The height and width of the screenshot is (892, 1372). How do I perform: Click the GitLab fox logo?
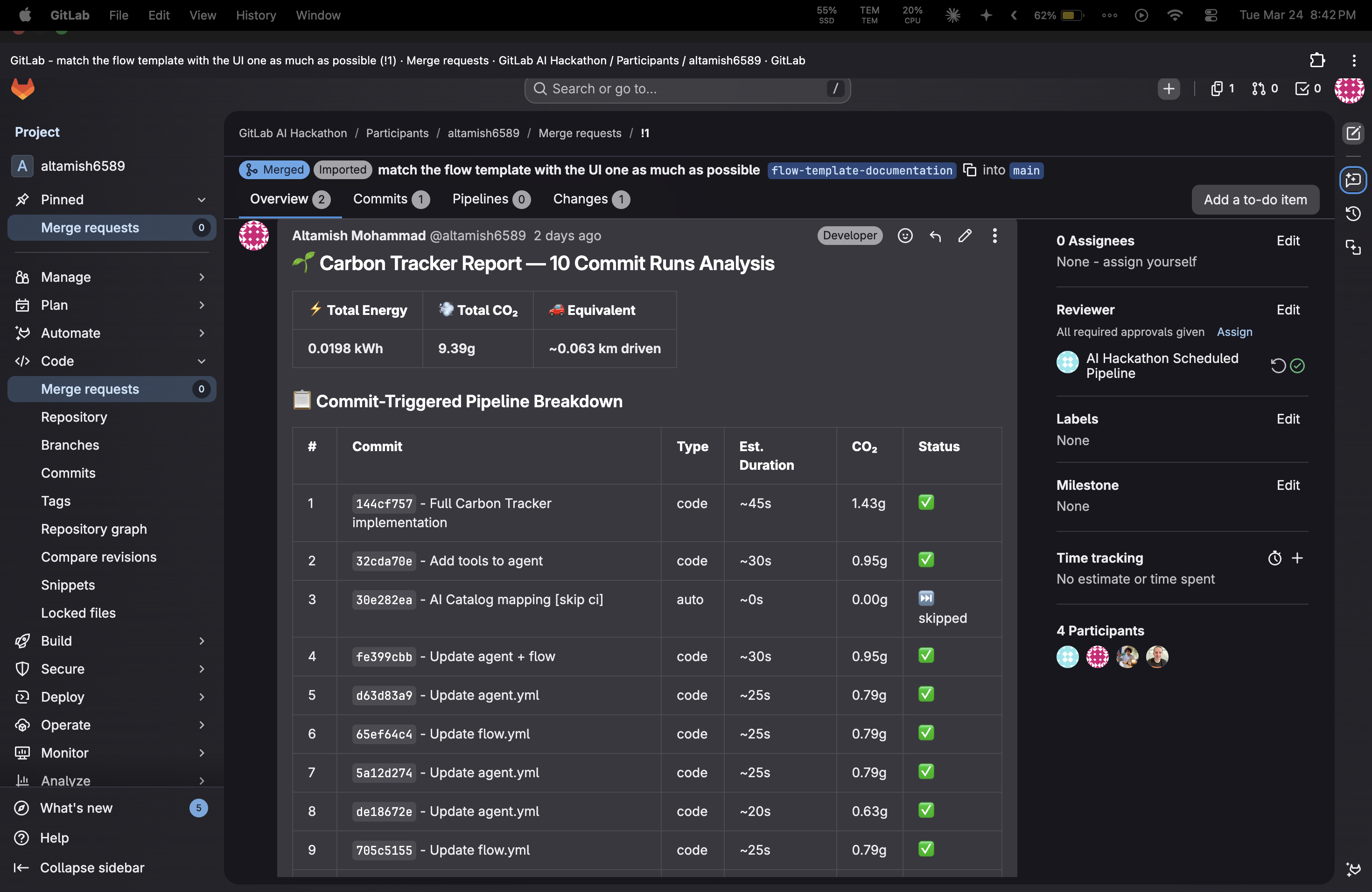coord(23,89)
